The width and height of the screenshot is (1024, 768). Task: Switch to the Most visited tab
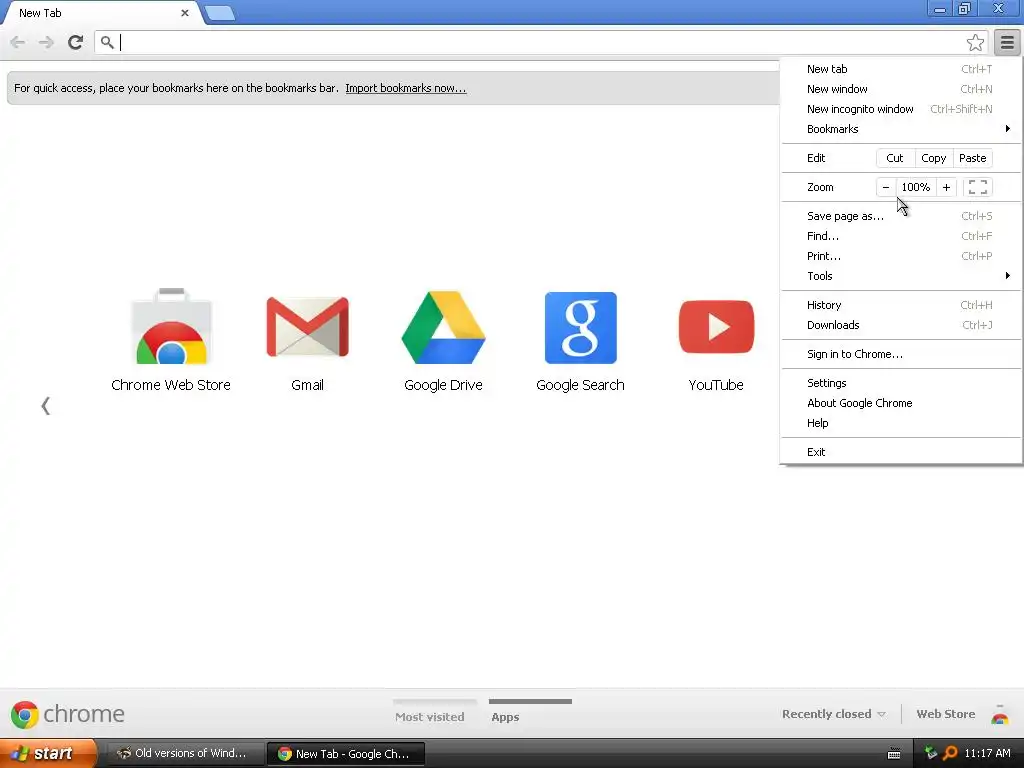pos(430,716)
